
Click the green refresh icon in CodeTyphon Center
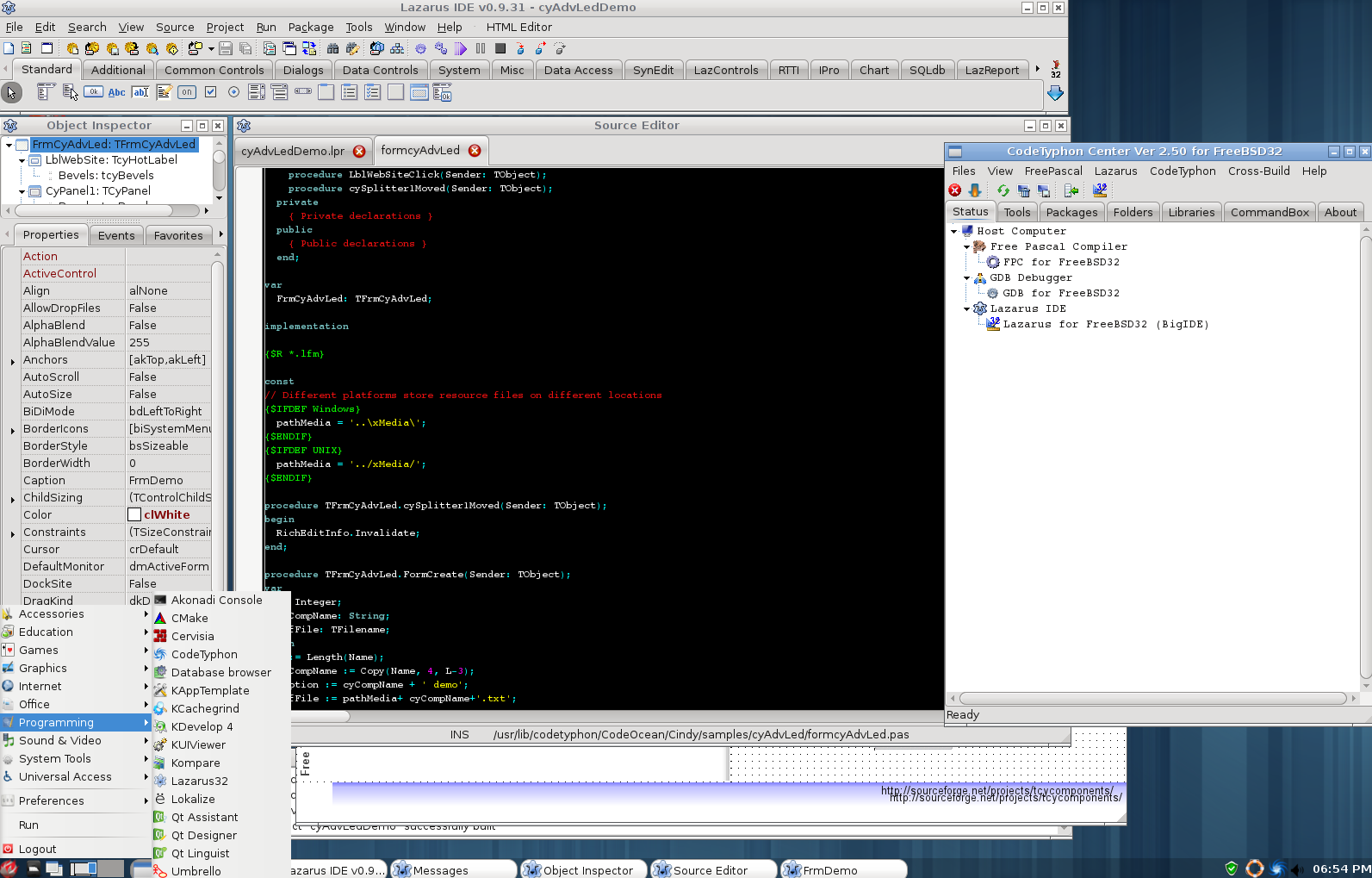(1003, 190)
